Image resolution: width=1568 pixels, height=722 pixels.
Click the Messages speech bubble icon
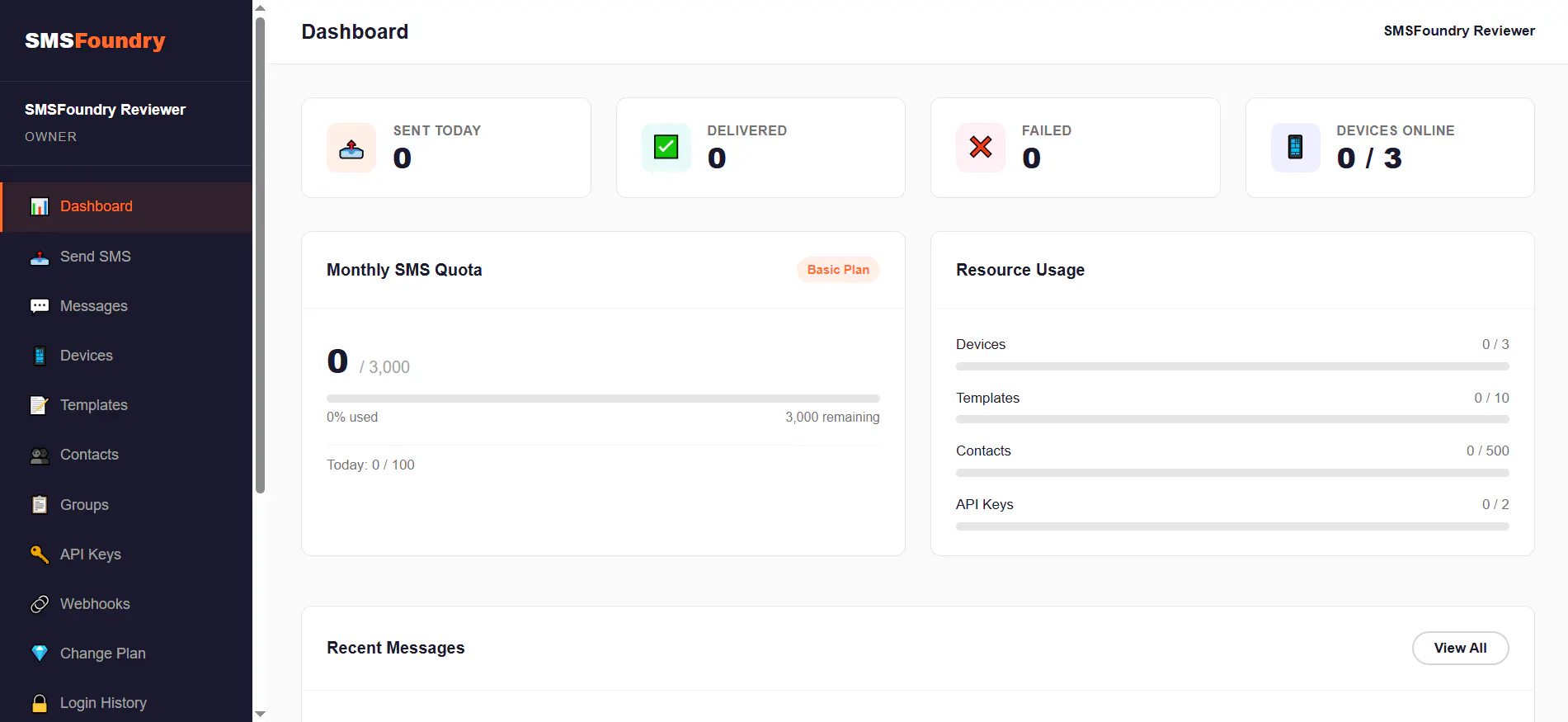pyautogui.click(x=40, y=306)
